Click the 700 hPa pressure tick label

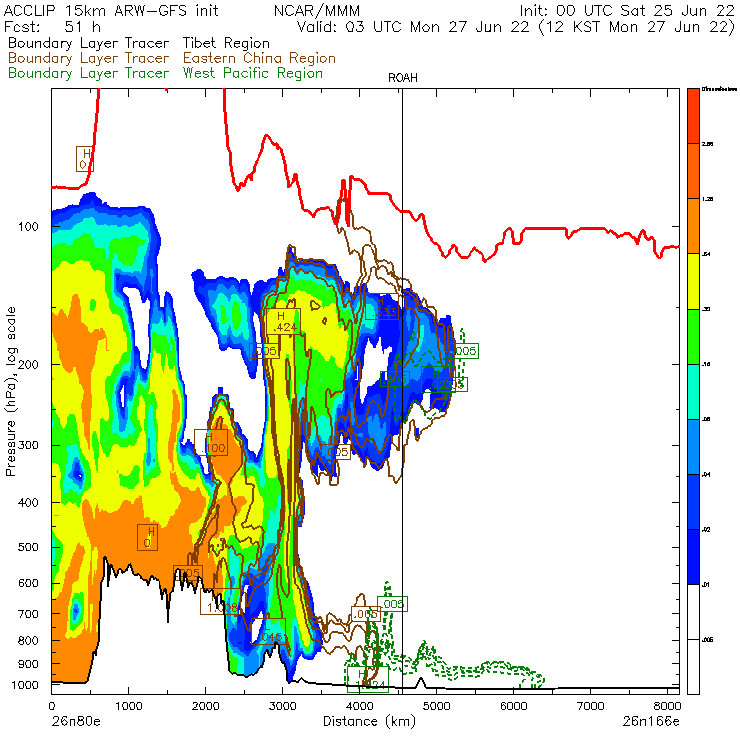click(28, 614)
